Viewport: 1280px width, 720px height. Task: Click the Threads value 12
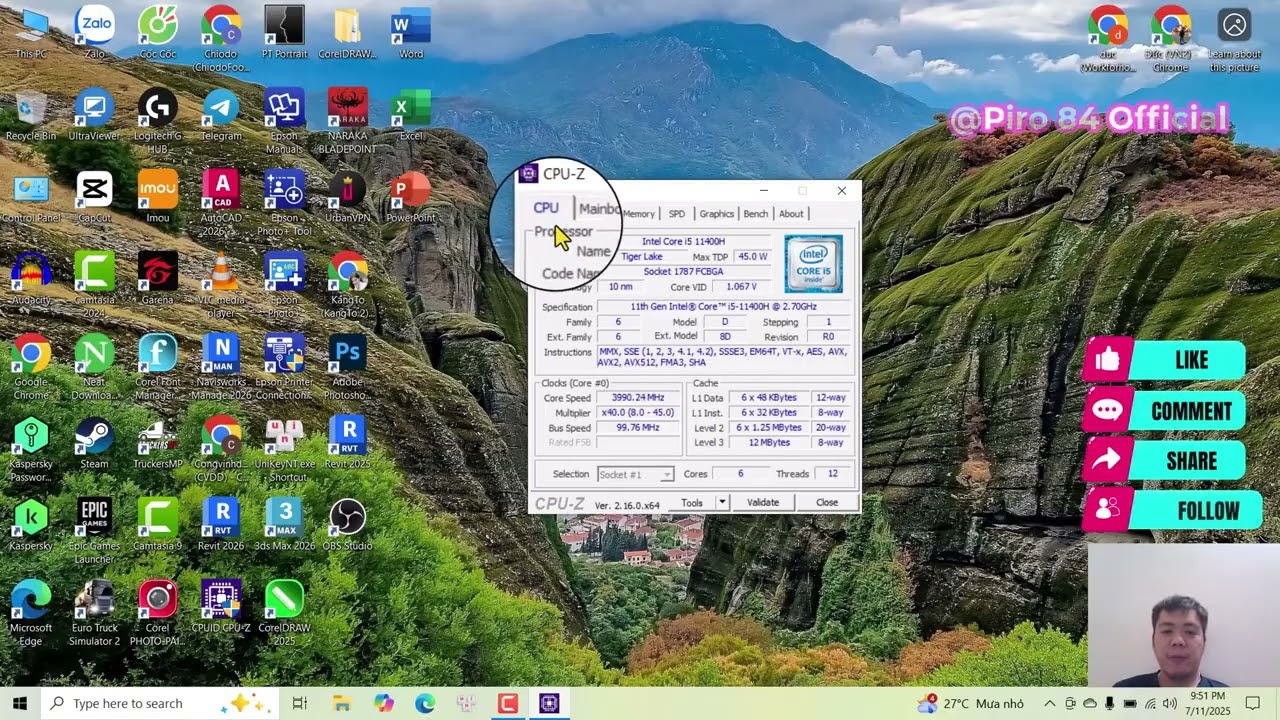[x=832, y=474]
